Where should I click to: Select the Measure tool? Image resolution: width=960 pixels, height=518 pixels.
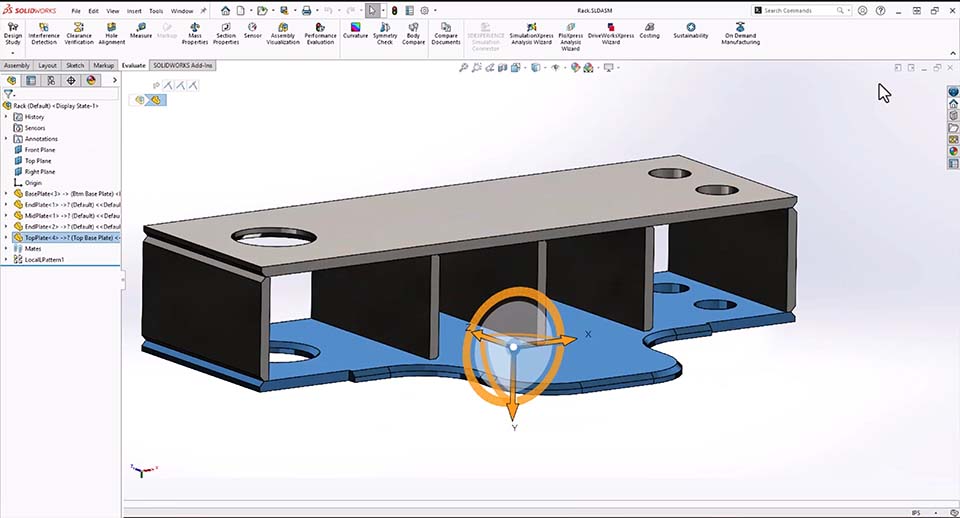pos(141,31)
